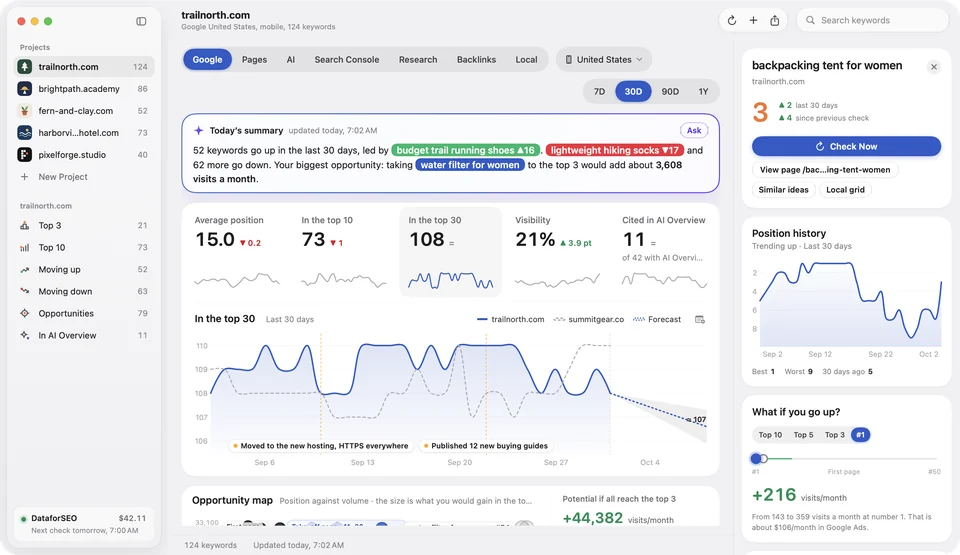Open the In AI Overview filter
This screenshot has height=555, width=960.
84,336
